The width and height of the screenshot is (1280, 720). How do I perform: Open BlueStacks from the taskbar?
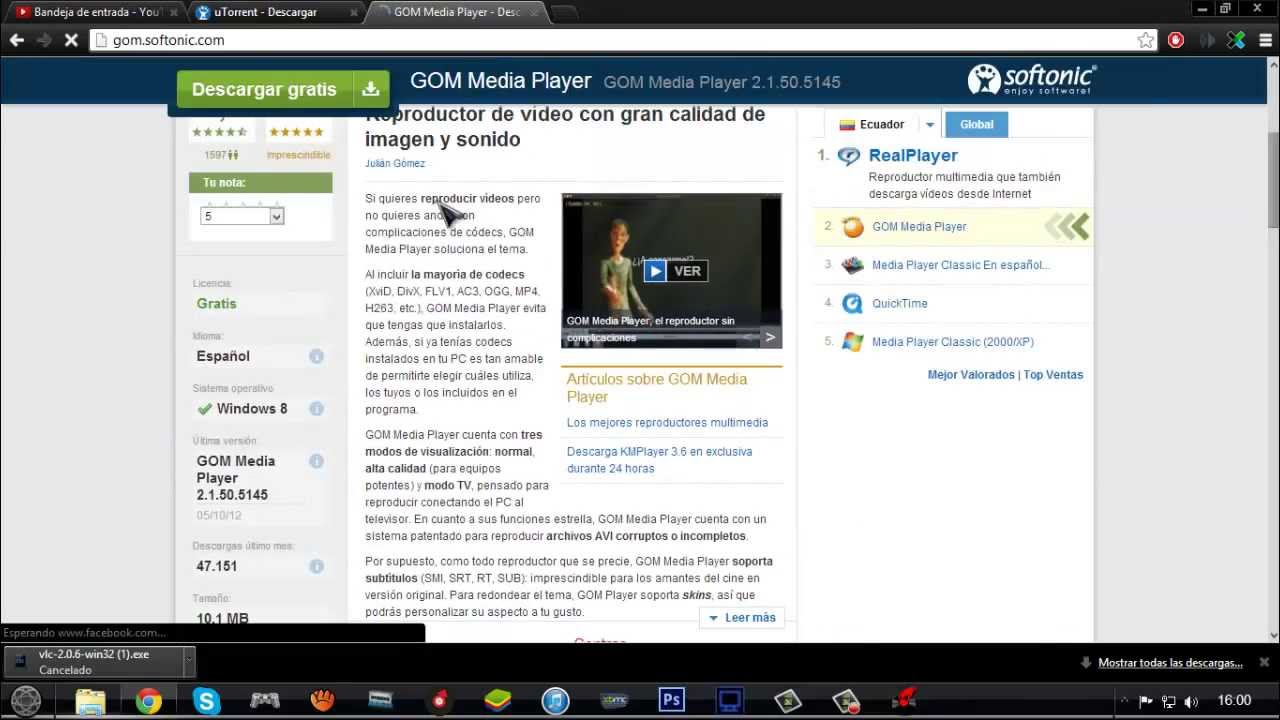(497, 701)
